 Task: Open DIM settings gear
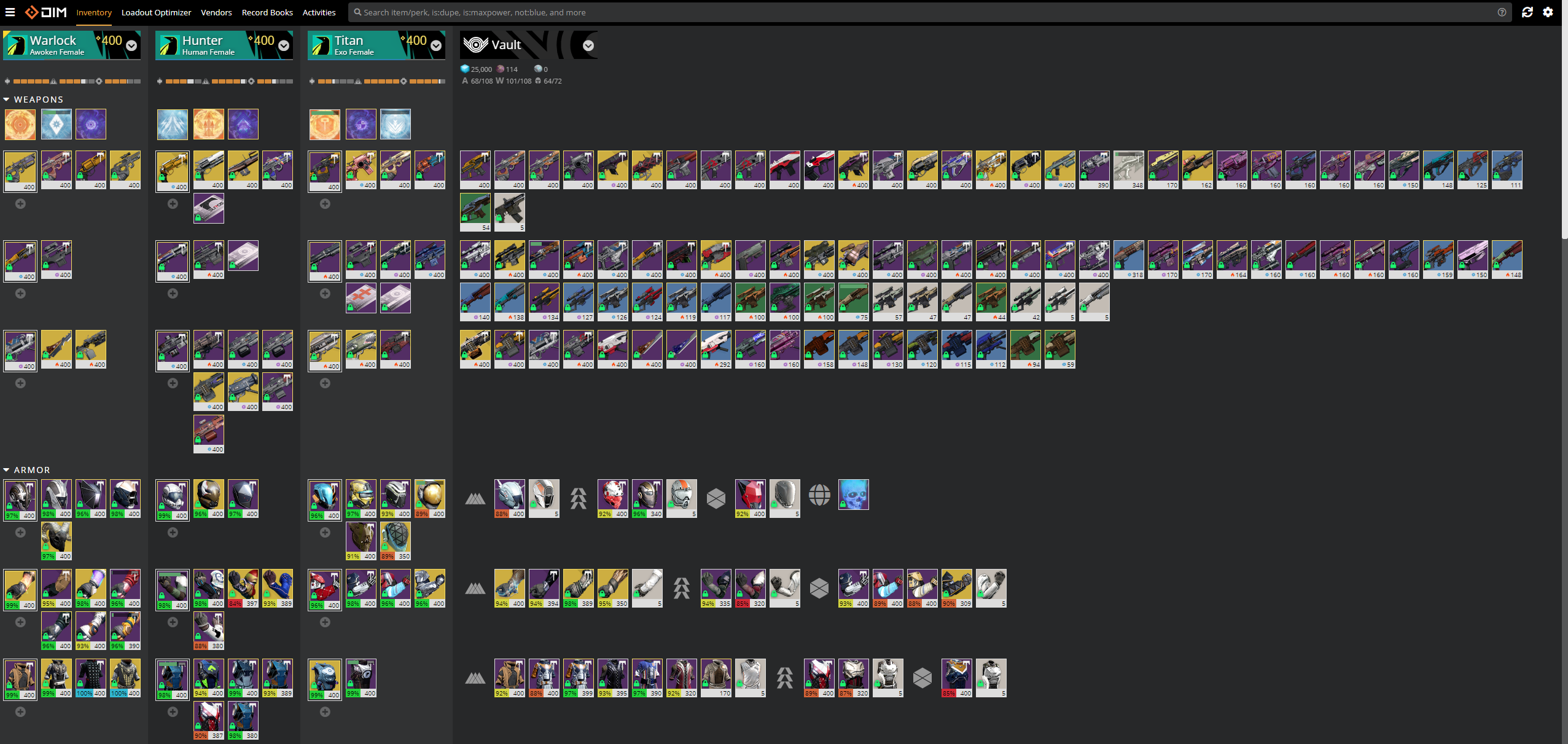[x=1548, y=12]
